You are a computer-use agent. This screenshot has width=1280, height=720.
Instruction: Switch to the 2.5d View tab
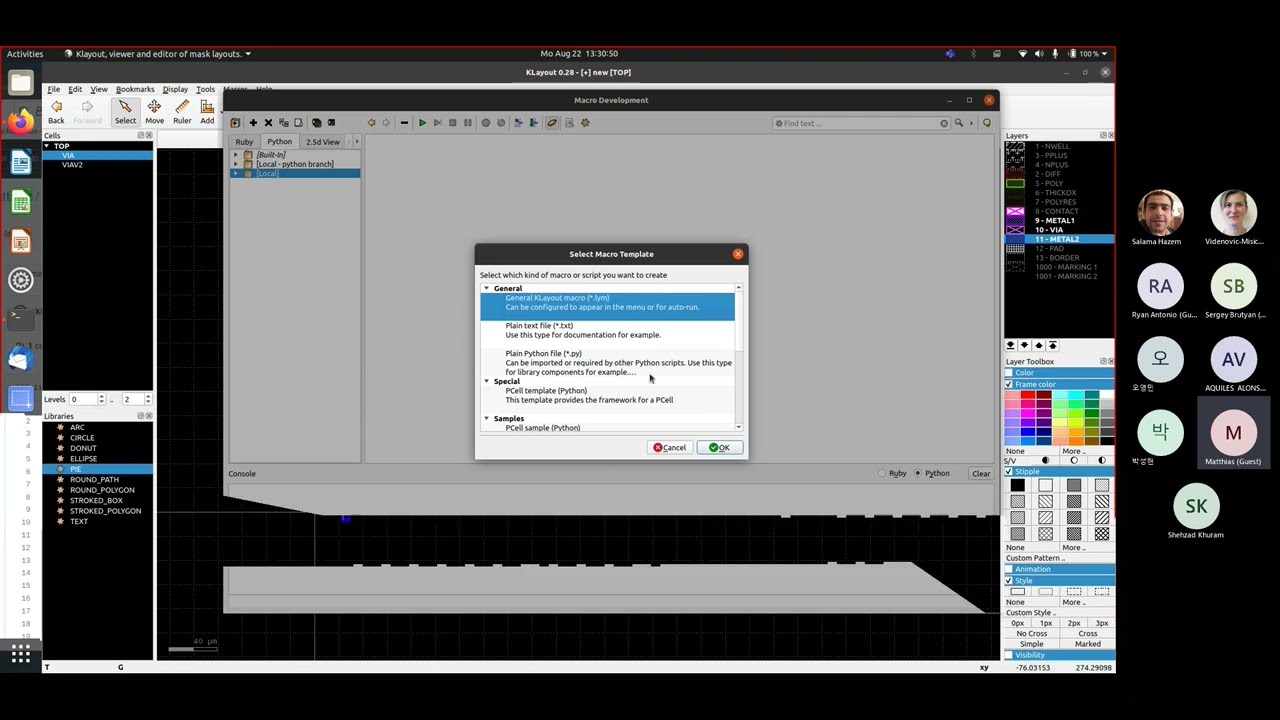(x=322, y=142)
